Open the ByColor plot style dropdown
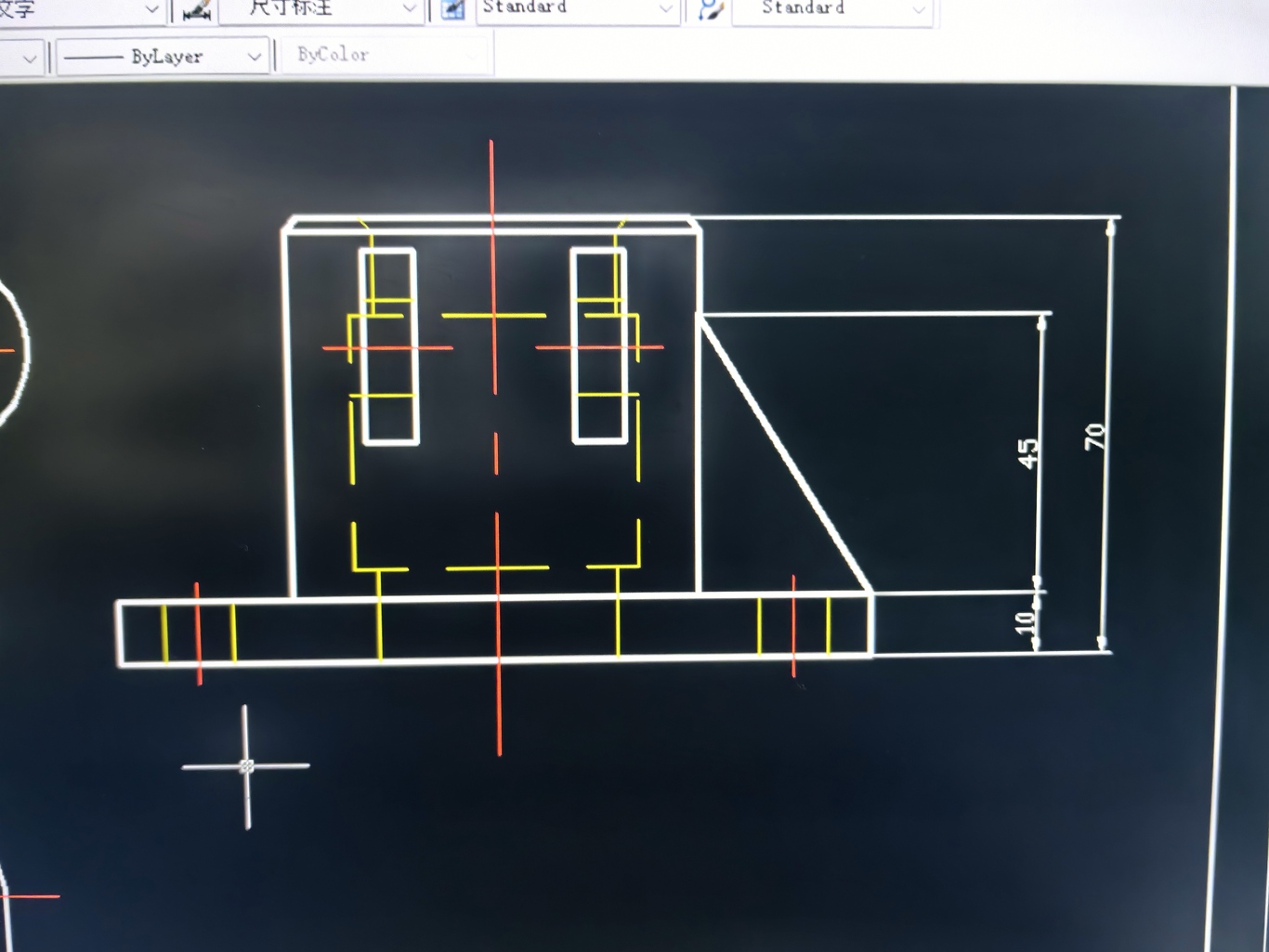 [386, 56]
